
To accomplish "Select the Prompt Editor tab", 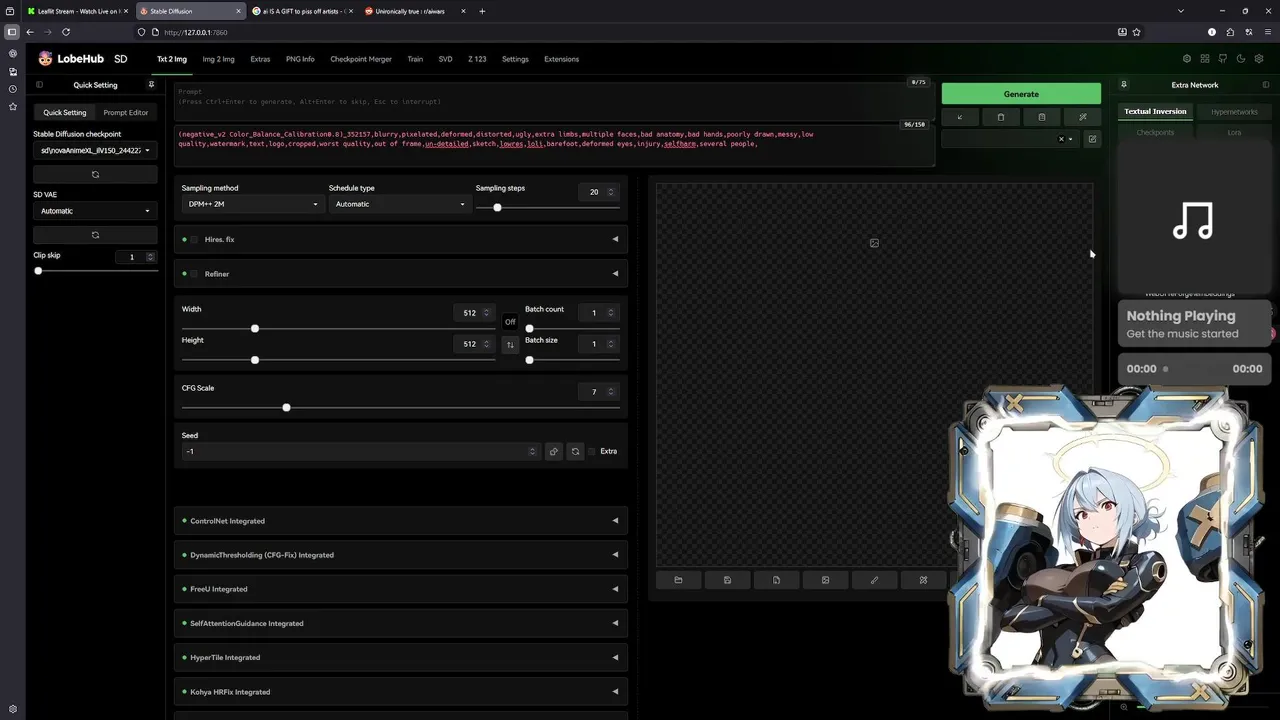I will click(126, 112).
